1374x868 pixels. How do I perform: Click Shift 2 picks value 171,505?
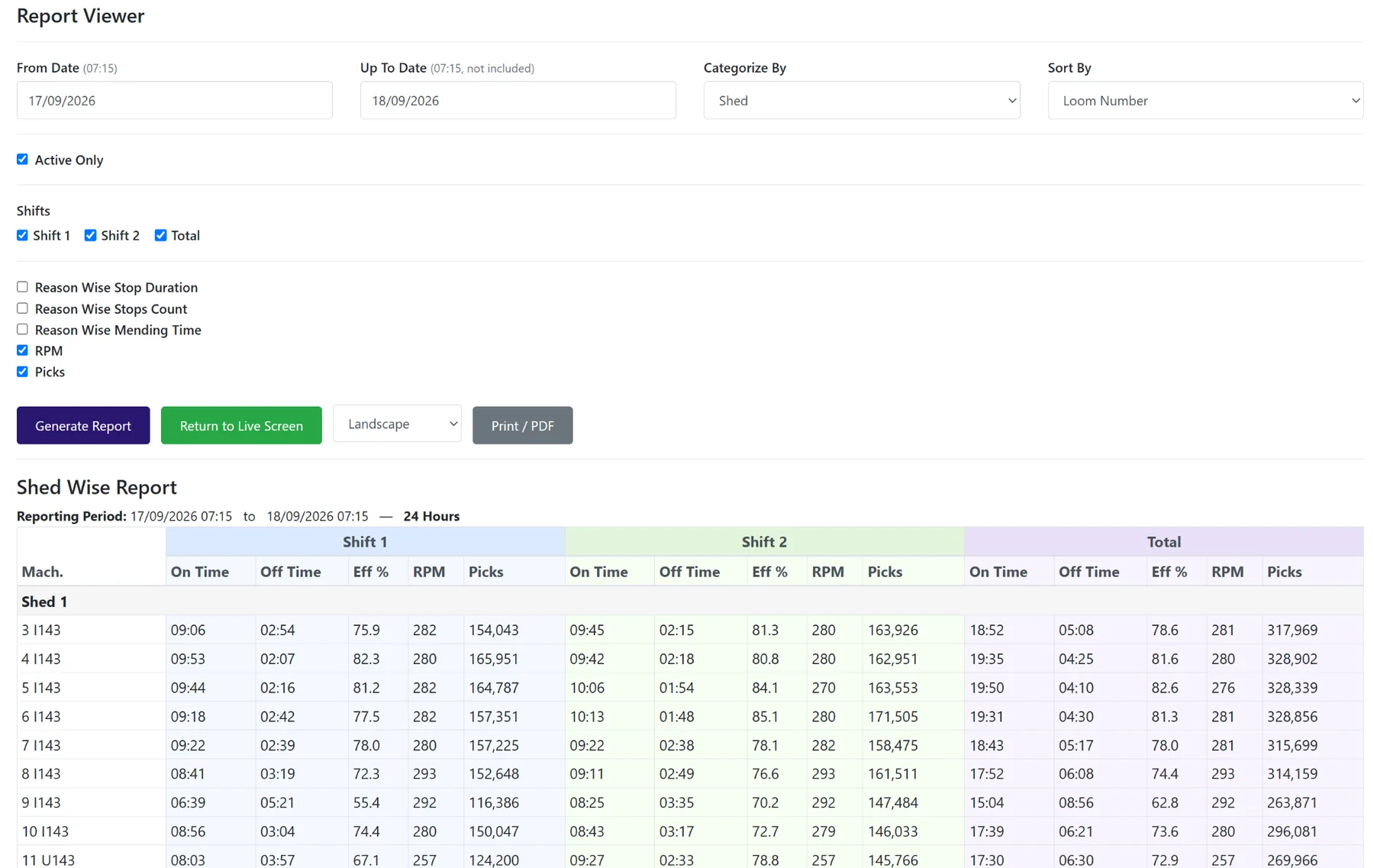pos(892,716)
